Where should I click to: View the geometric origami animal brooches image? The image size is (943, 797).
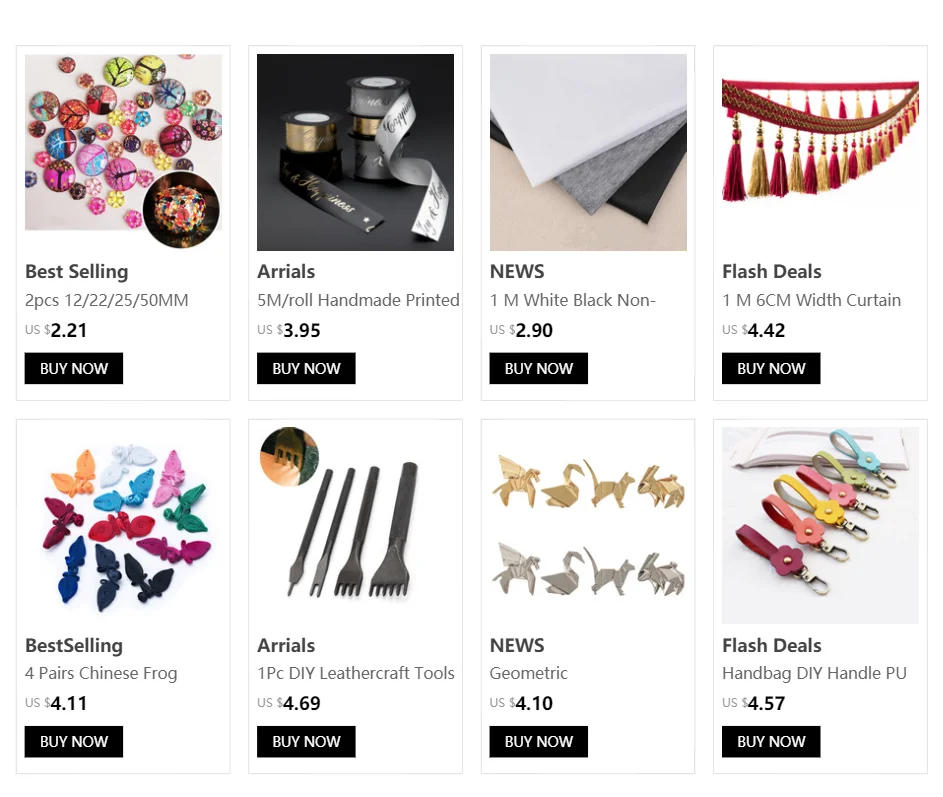pos(588,526)
